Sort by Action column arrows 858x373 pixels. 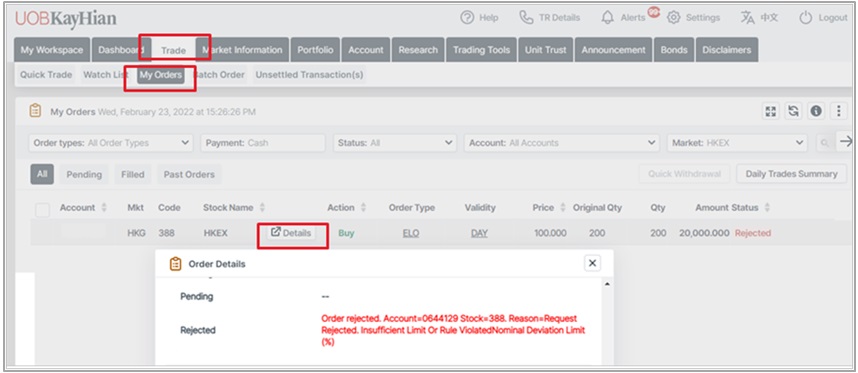[363, 208]
